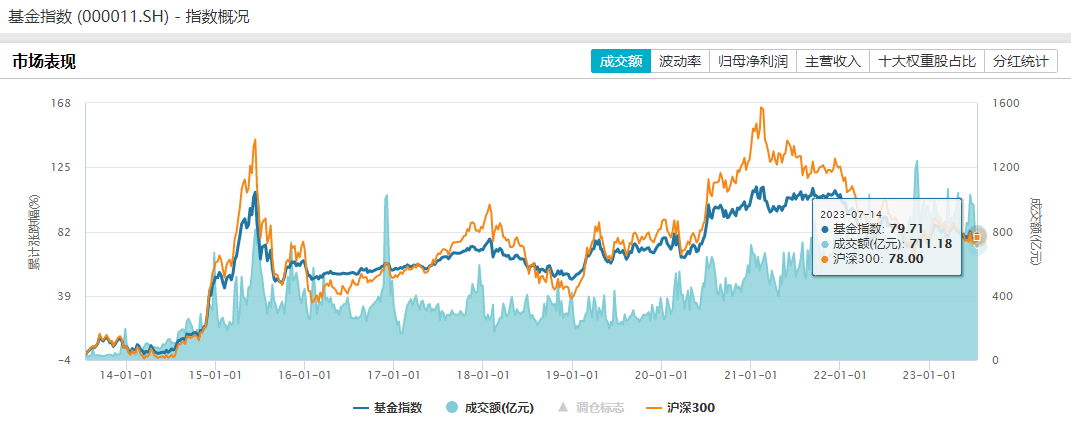This screenshot has height=429, width=1071.
Task: Click the 2023-07-14 date in tooltip
Action: point(849,213)
